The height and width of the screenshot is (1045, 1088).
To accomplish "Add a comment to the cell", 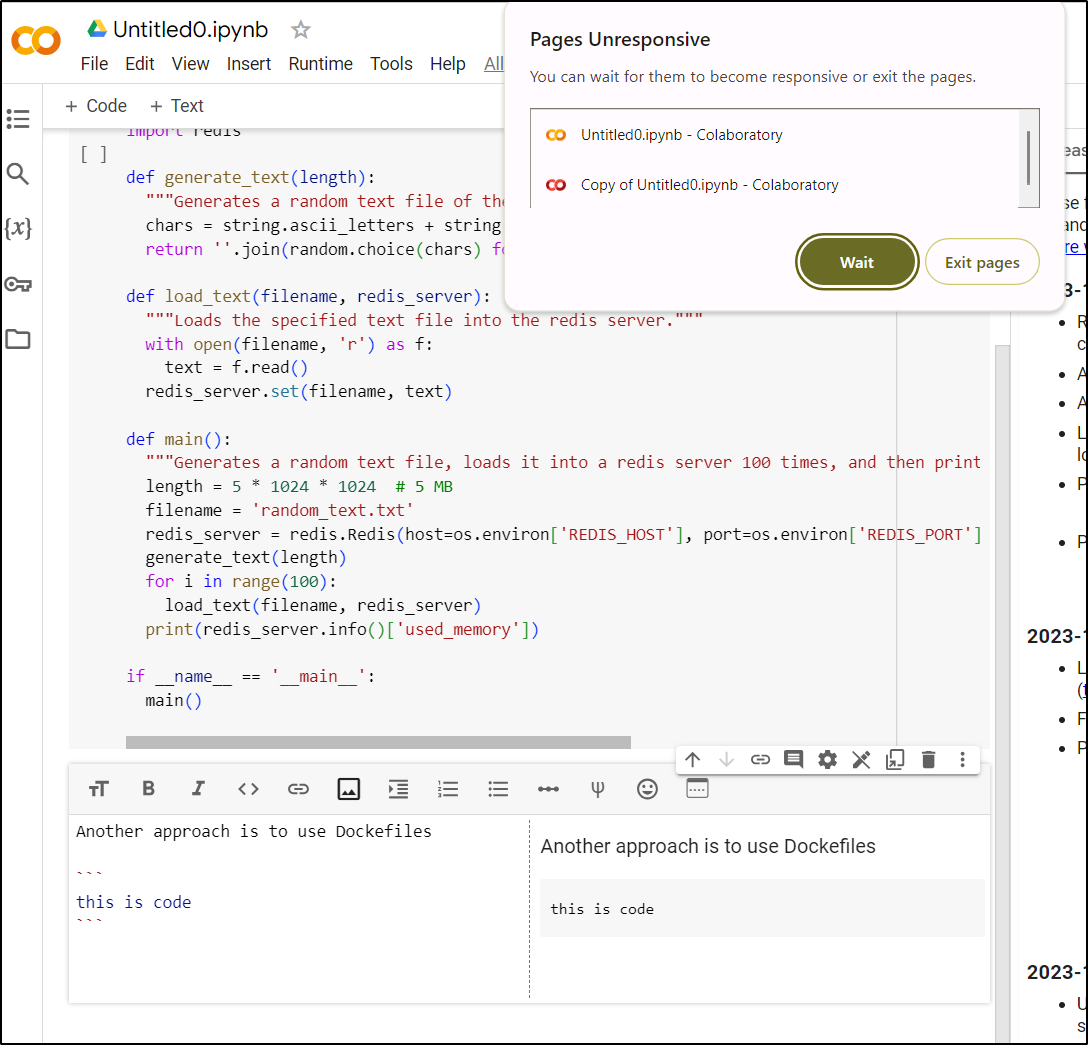I will coord(793,760).
